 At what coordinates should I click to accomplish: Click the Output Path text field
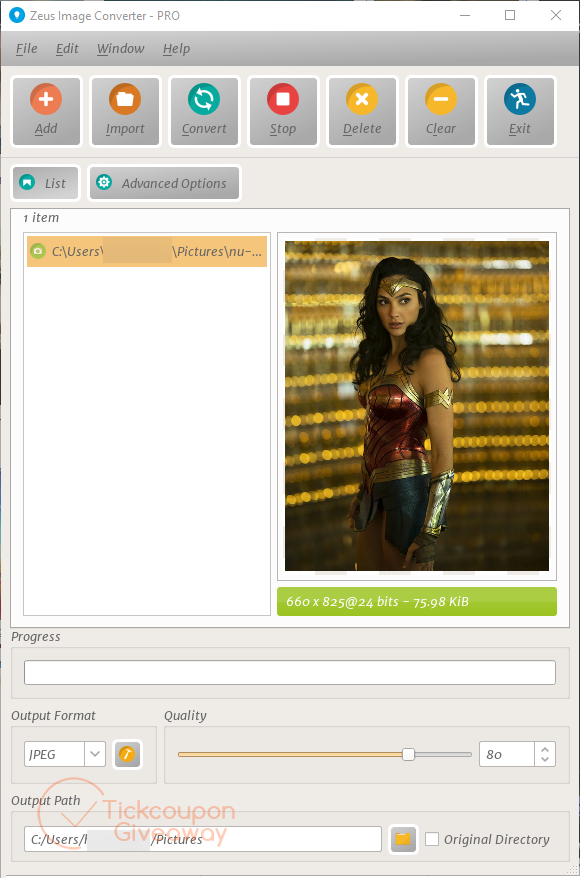pos(203,839)
